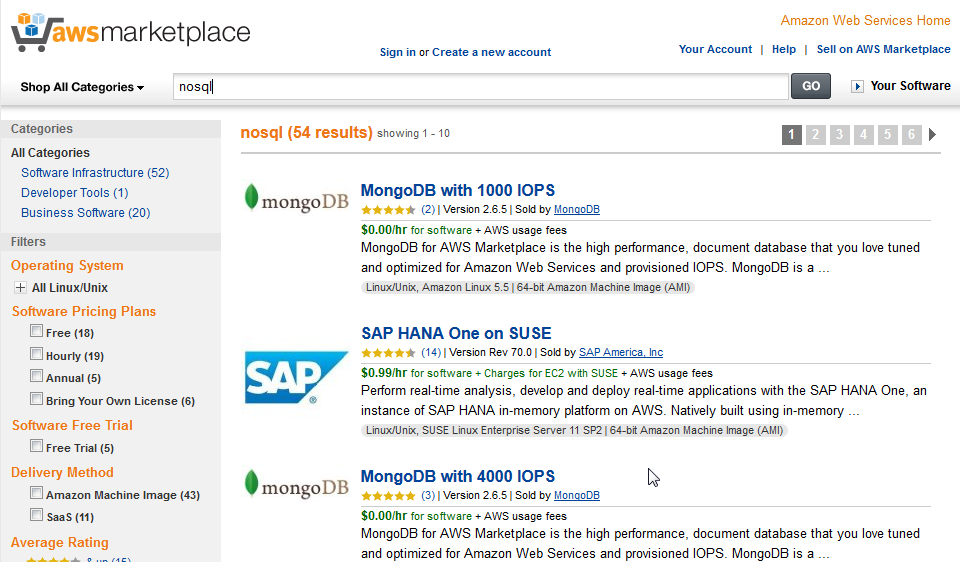Go to next results page arrow
The height and width of the screenshot is (562, 960).
(932, 134)
